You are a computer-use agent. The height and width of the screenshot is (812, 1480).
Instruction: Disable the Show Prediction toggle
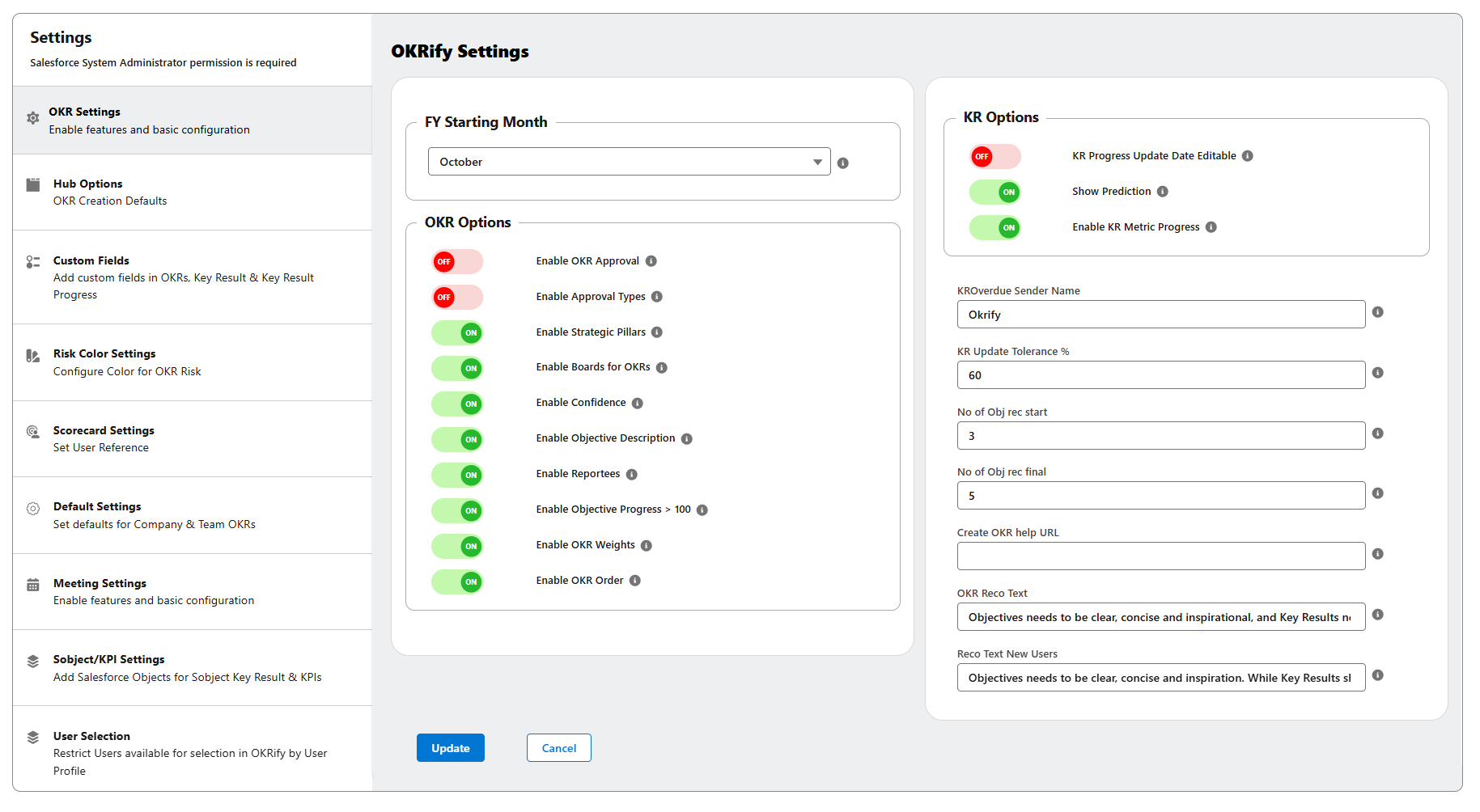pos(994,192)
